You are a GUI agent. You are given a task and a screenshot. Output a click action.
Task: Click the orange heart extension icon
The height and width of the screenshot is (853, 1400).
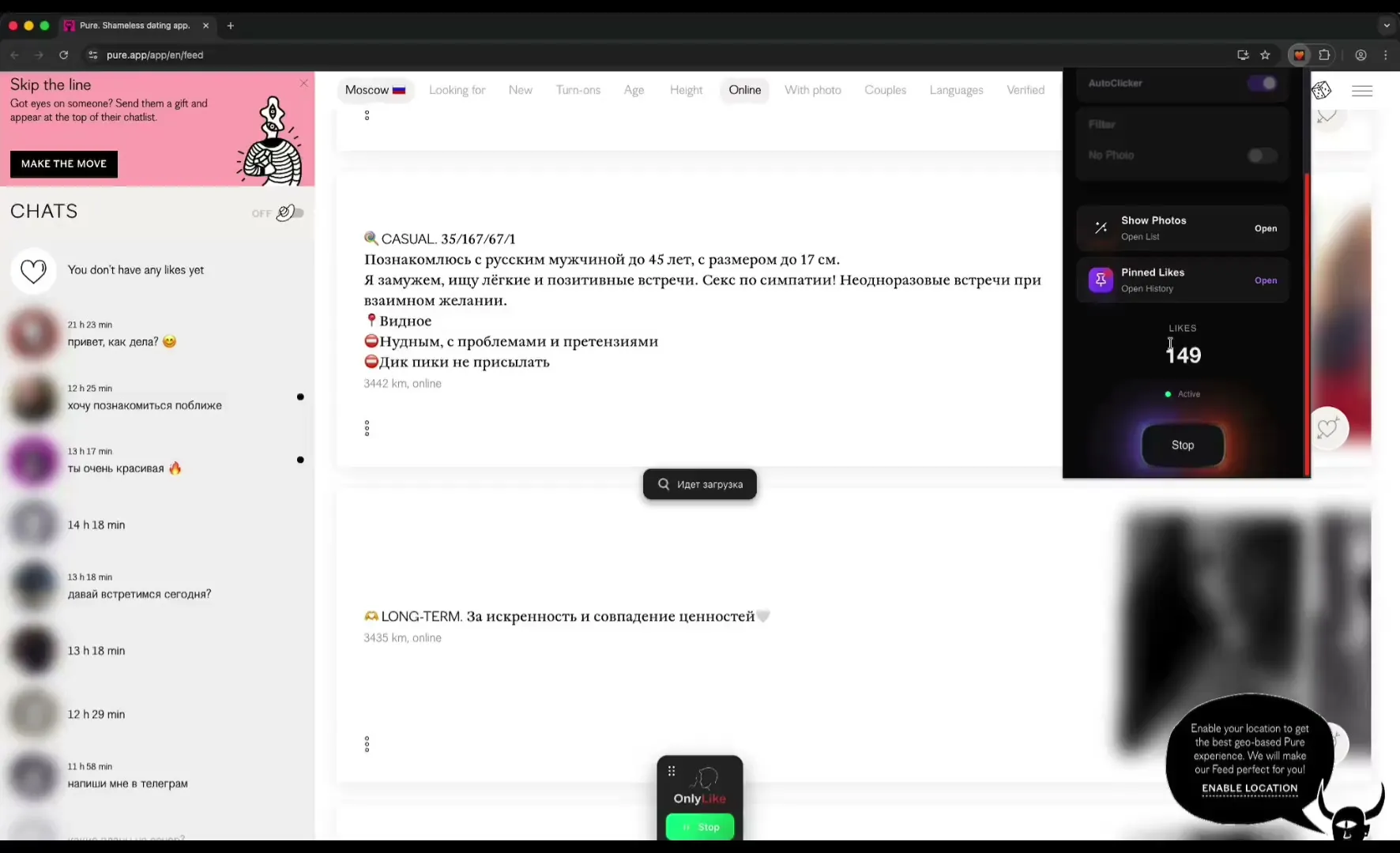point(1299,55)
